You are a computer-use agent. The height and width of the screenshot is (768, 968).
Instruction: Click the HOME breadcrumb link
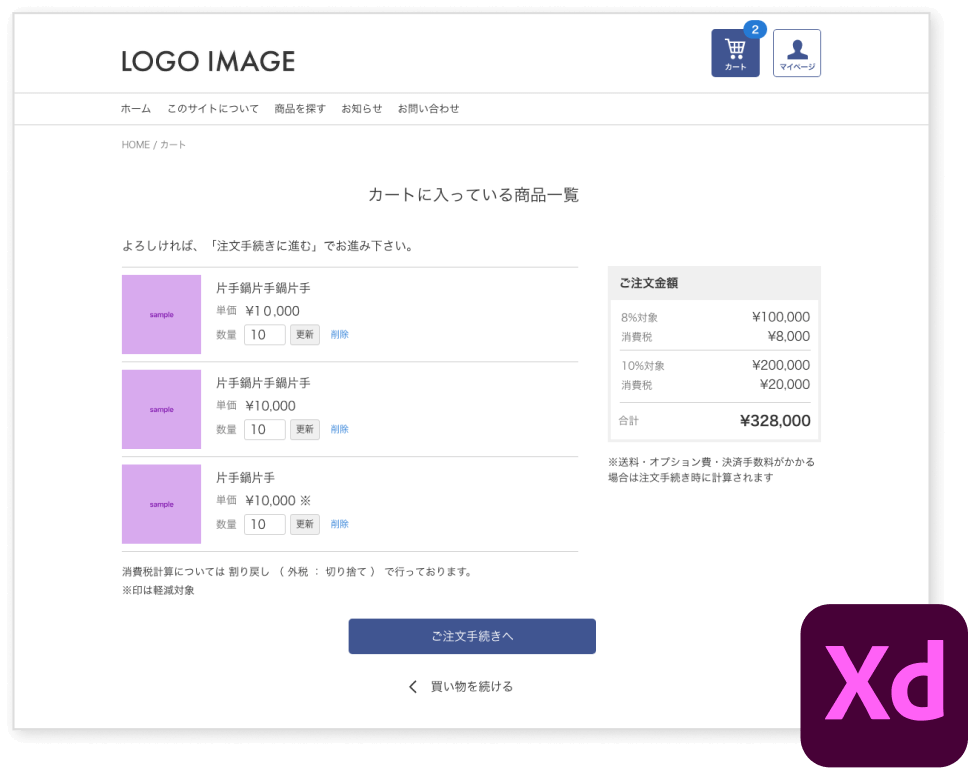pos(135,145)
